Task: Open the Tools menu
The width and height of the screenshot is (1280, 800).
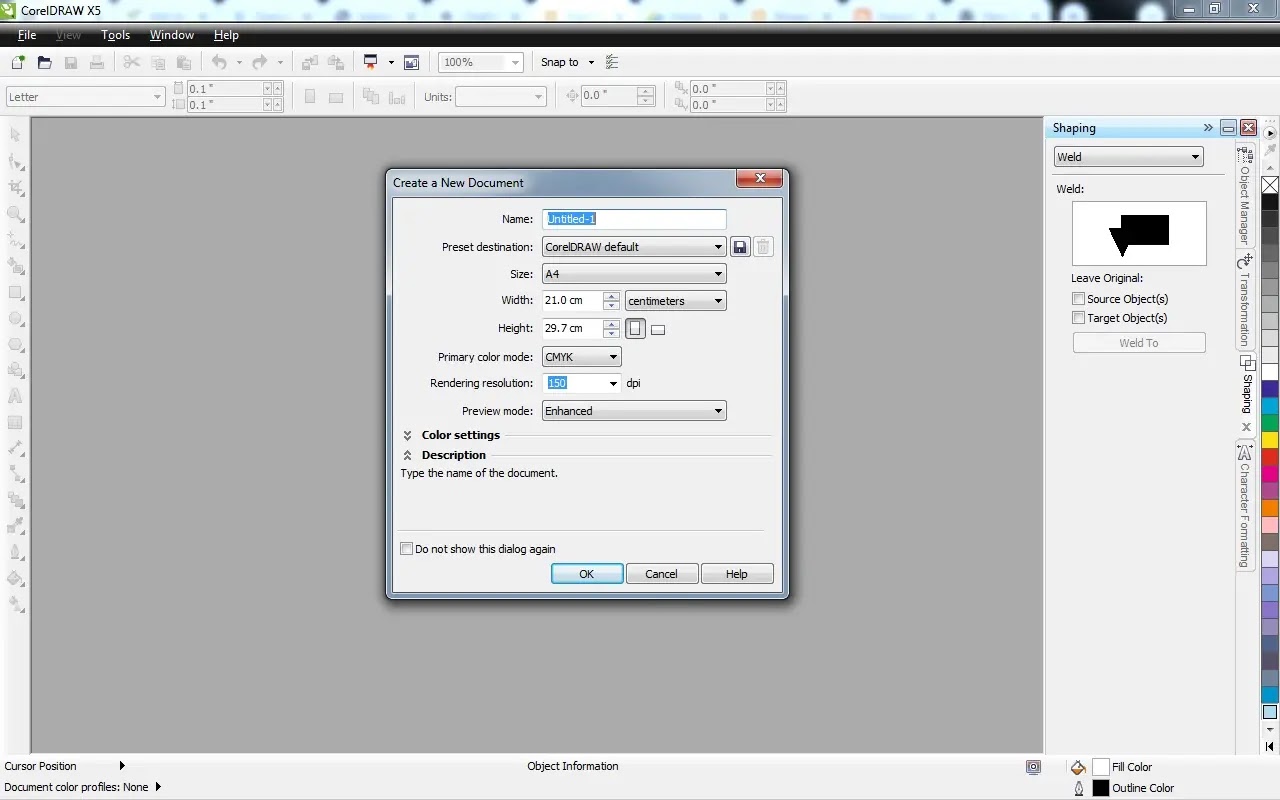Action: 116,35
